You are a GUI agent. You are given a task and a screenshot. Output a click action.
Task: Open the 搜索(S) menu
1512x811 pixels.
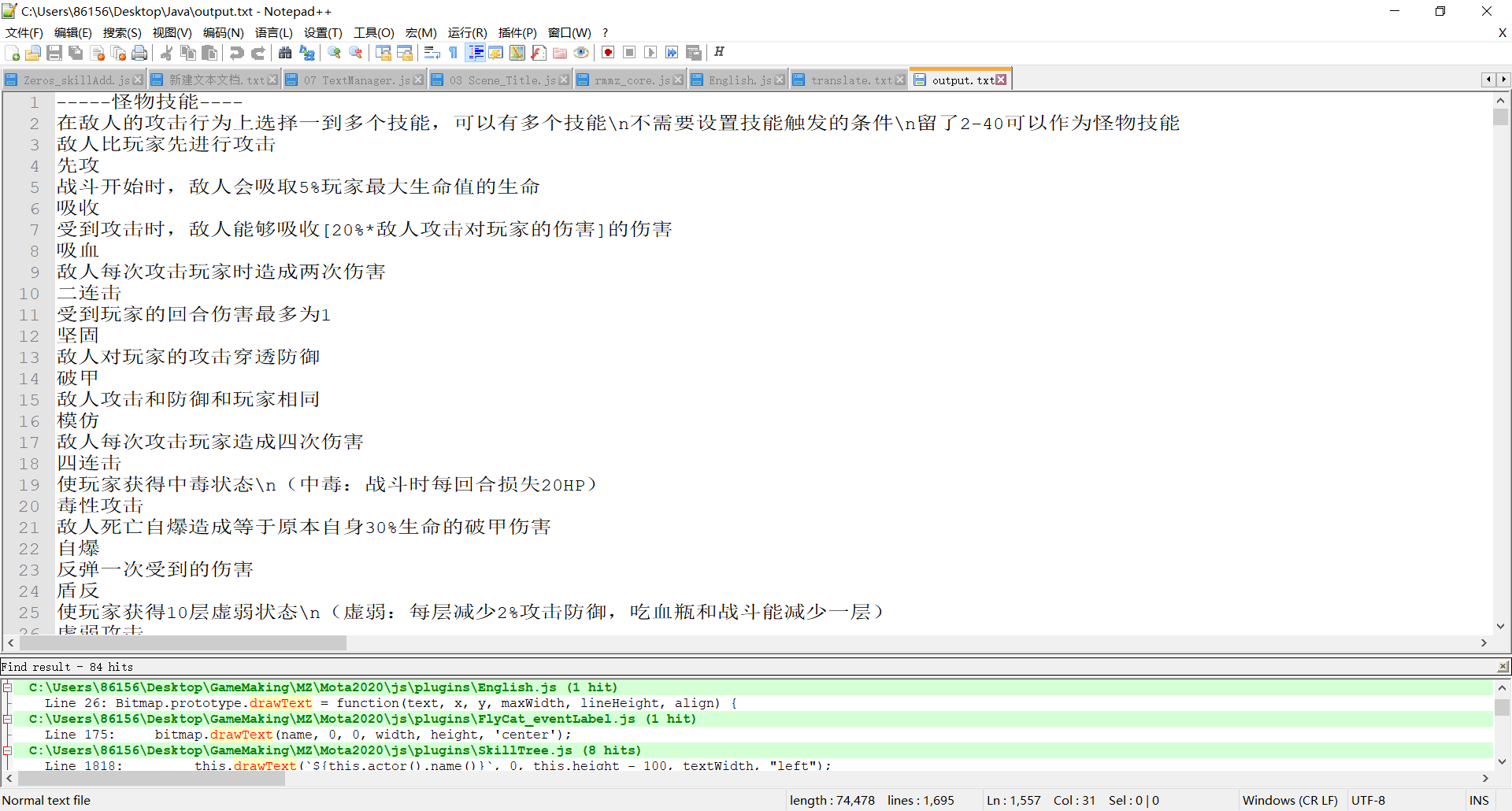tap(122, 32)
